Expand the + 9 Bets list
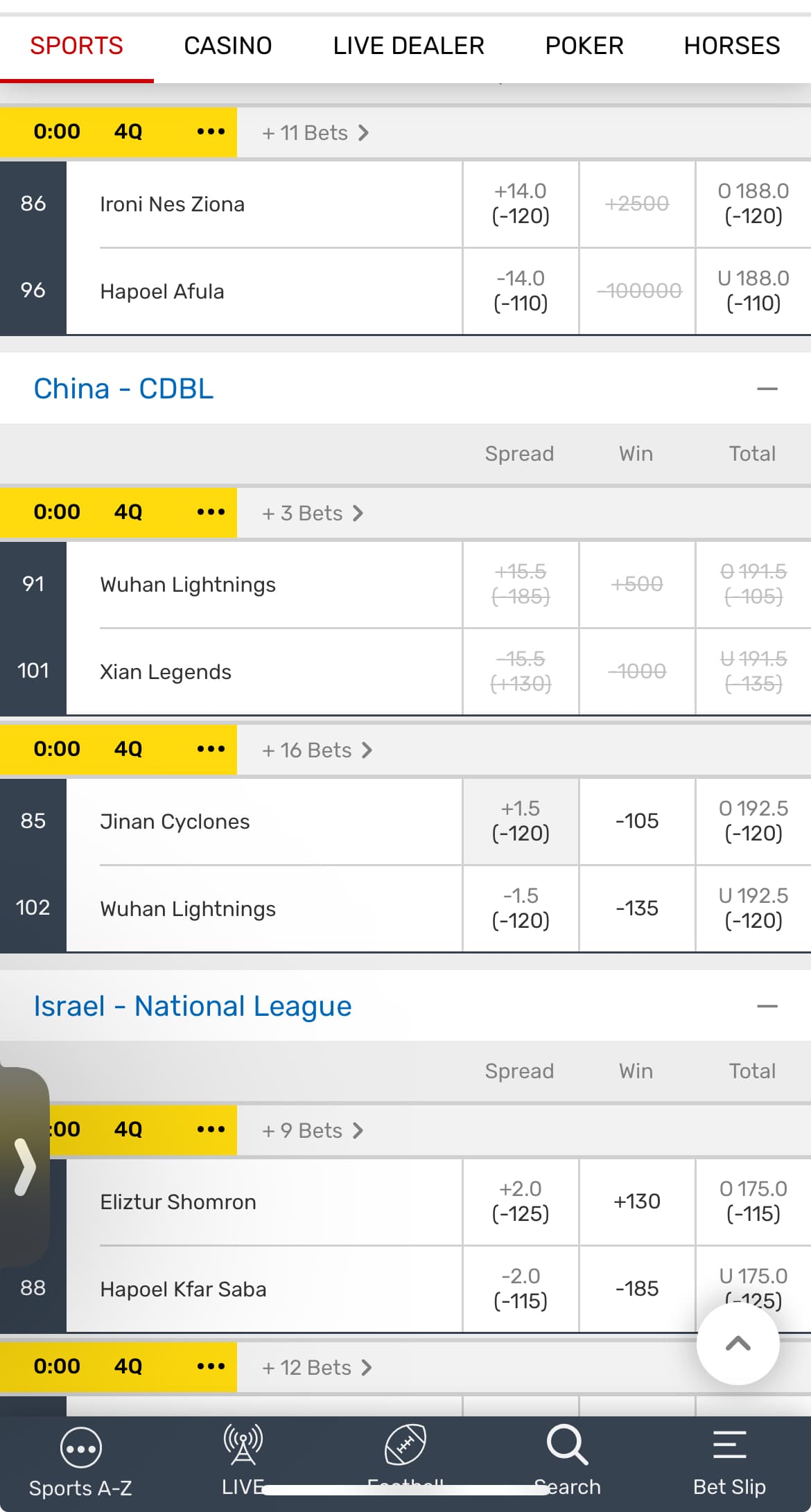This screenshot has height=1512, width=811. pyautogui.click(x=312, y=1130)
